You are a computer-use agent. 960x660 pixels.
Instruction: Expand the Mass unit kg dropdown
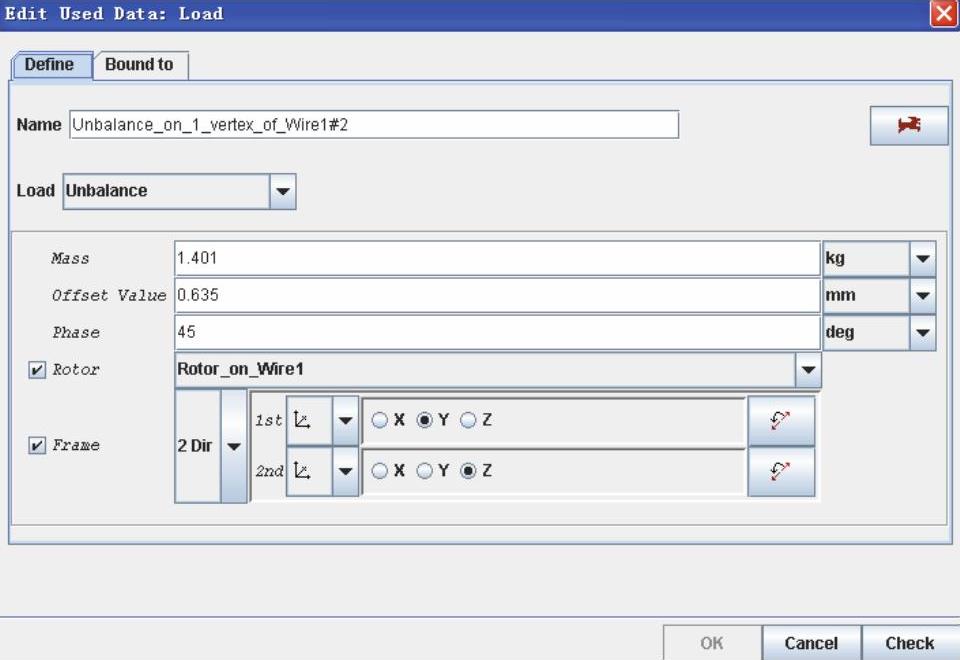coord(922,259)
